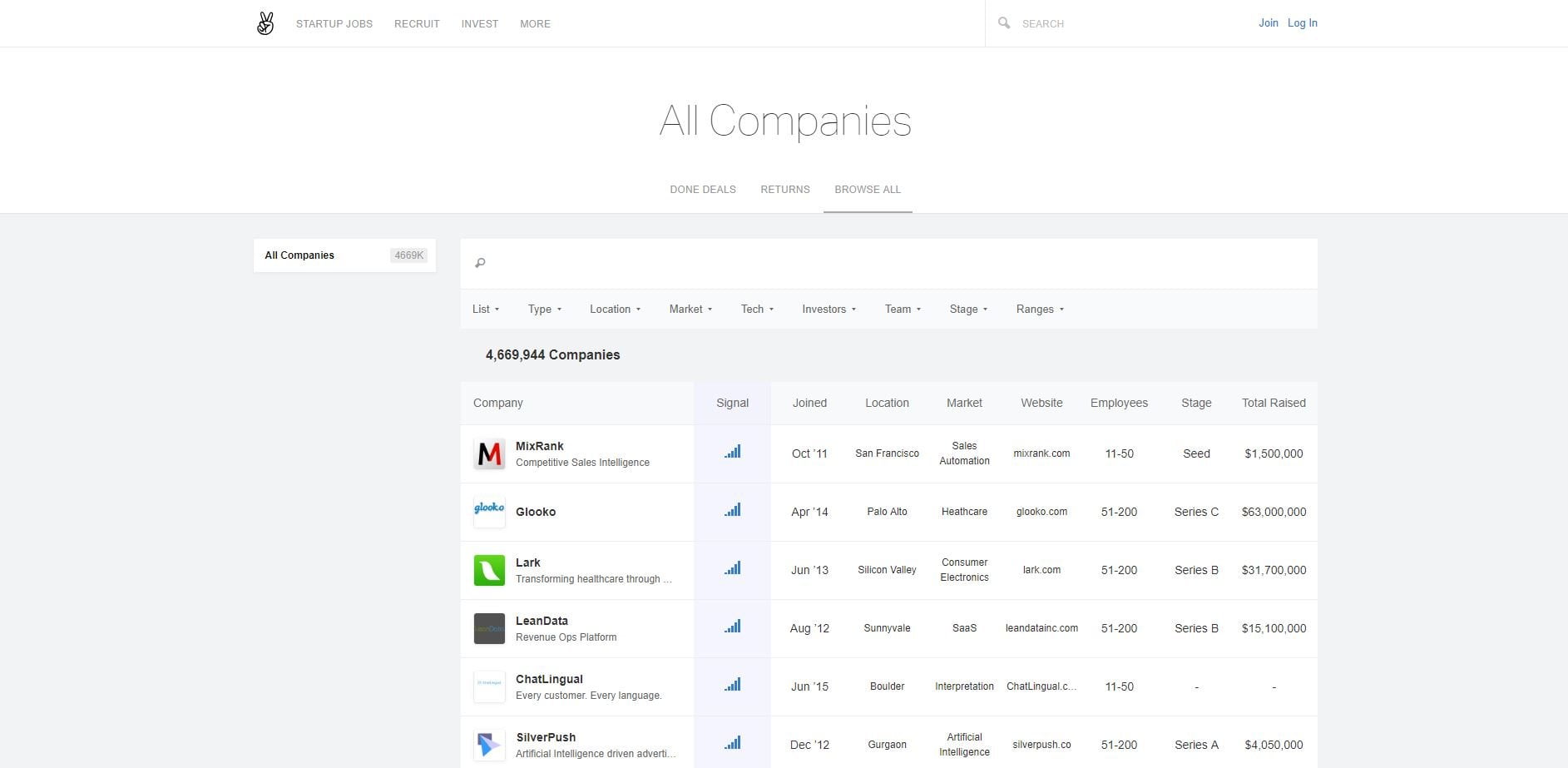
Task: Expand the Investors filter dropdown
Action: pos(829,309)
